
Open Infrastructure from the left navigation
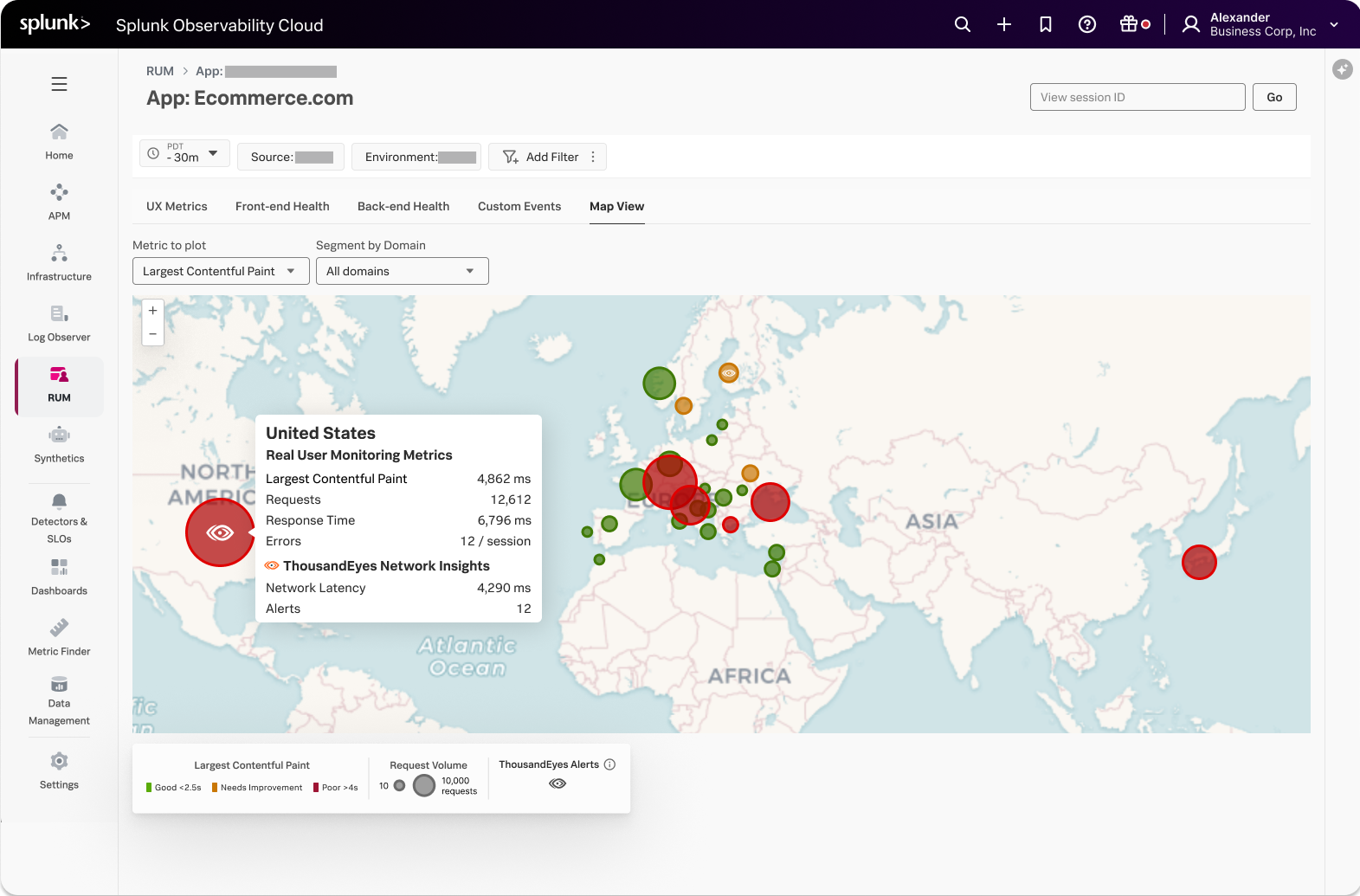(59, 261)
